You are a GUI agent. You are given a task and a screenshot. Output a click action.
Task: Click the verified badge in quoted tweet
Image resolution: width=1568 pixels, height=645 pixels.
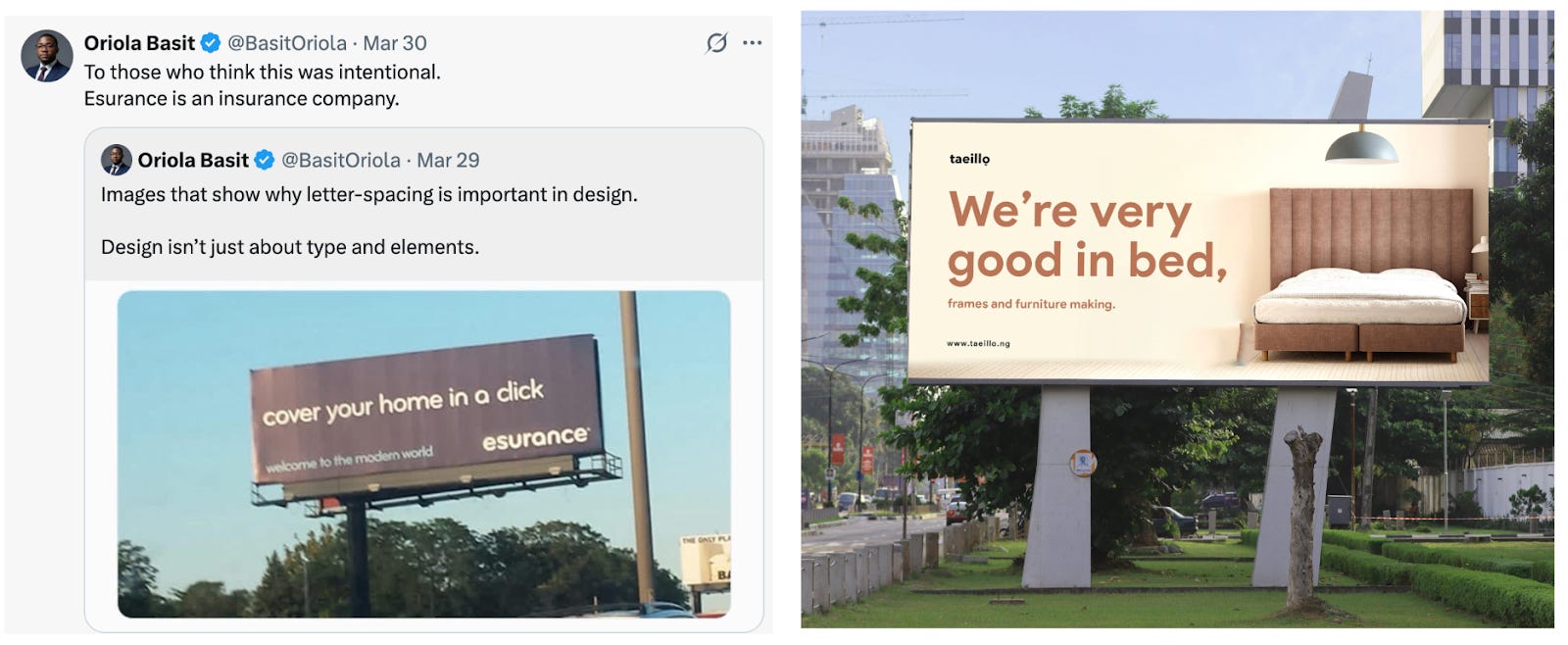[x=265, y=160]
